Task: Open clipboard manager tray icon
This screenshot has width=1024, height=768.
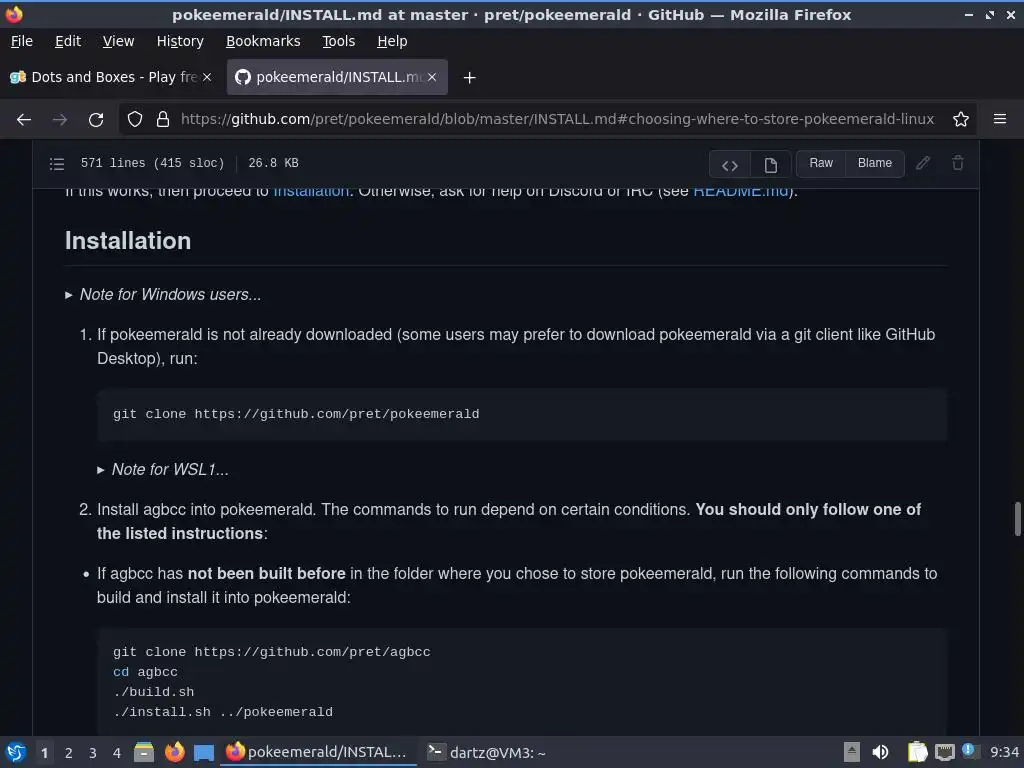Action: (x=917, y=752)
